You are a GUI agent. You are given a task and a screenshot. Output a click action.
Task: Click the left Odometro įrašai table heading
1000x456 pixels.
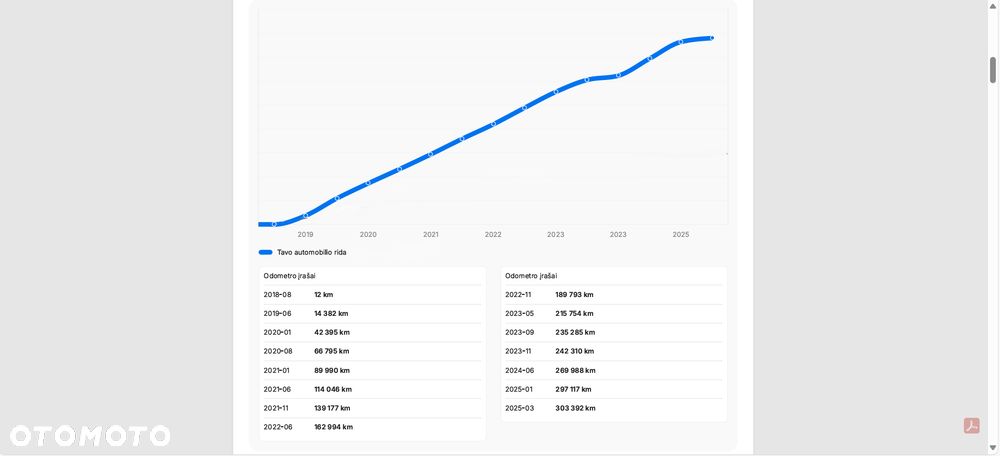tap(290, 276)
